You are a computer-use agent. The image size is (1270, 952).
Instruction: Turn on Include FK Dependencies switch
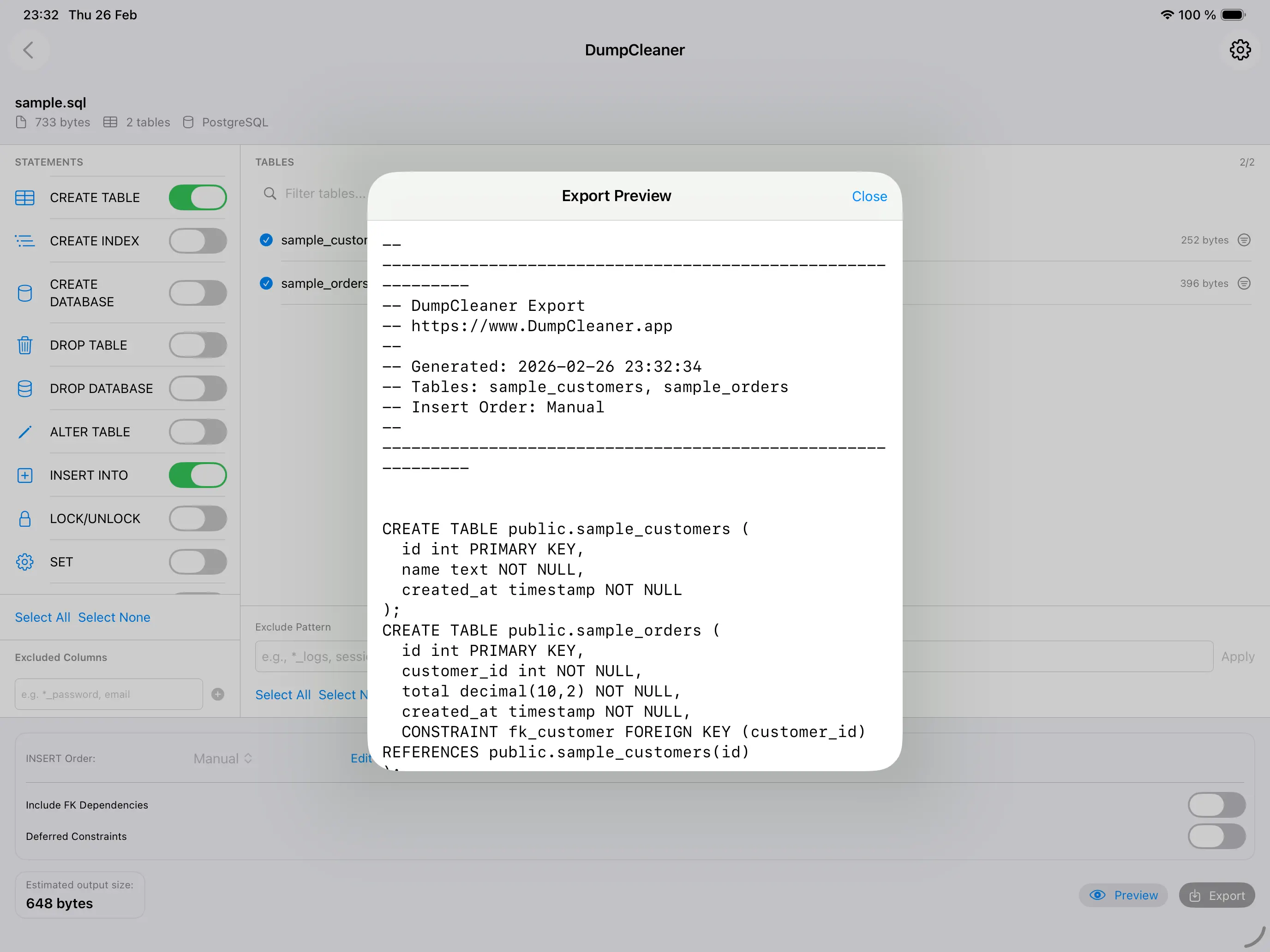coord(1216,804)
